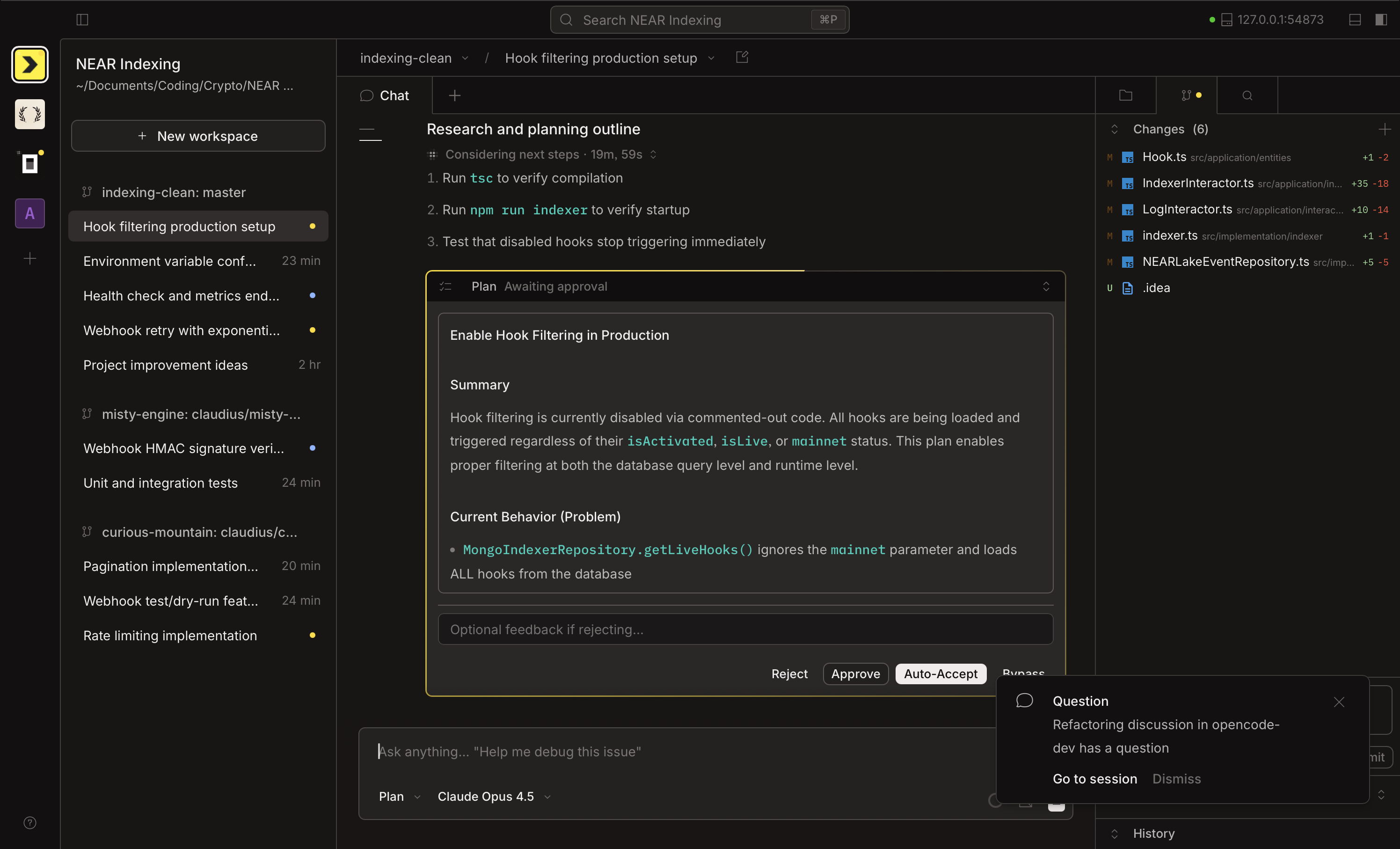
Task: Open the Plan mode dropdown
Action: [400, 797]
